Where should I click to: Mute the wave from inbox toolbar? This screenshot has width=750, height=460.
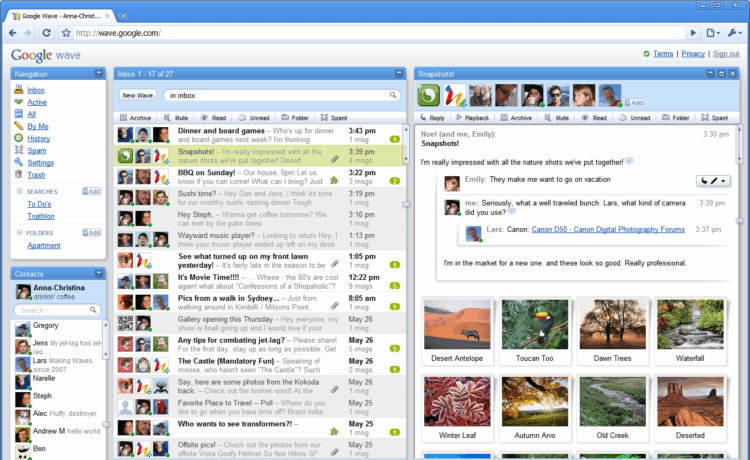[x=176, y=118]
